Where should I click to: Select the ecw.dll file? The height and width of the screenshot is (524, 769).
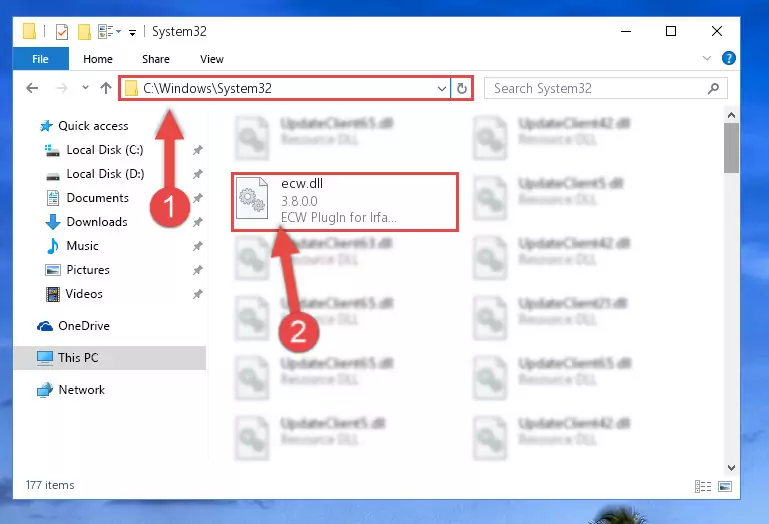(345, 202)
